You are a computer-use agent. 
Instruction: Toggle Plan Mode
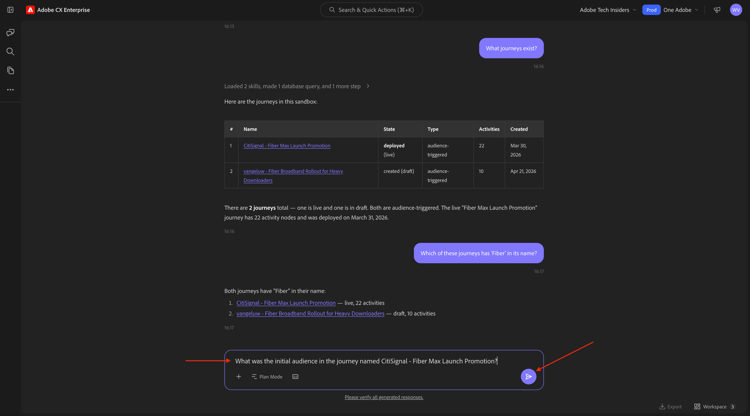267,377
